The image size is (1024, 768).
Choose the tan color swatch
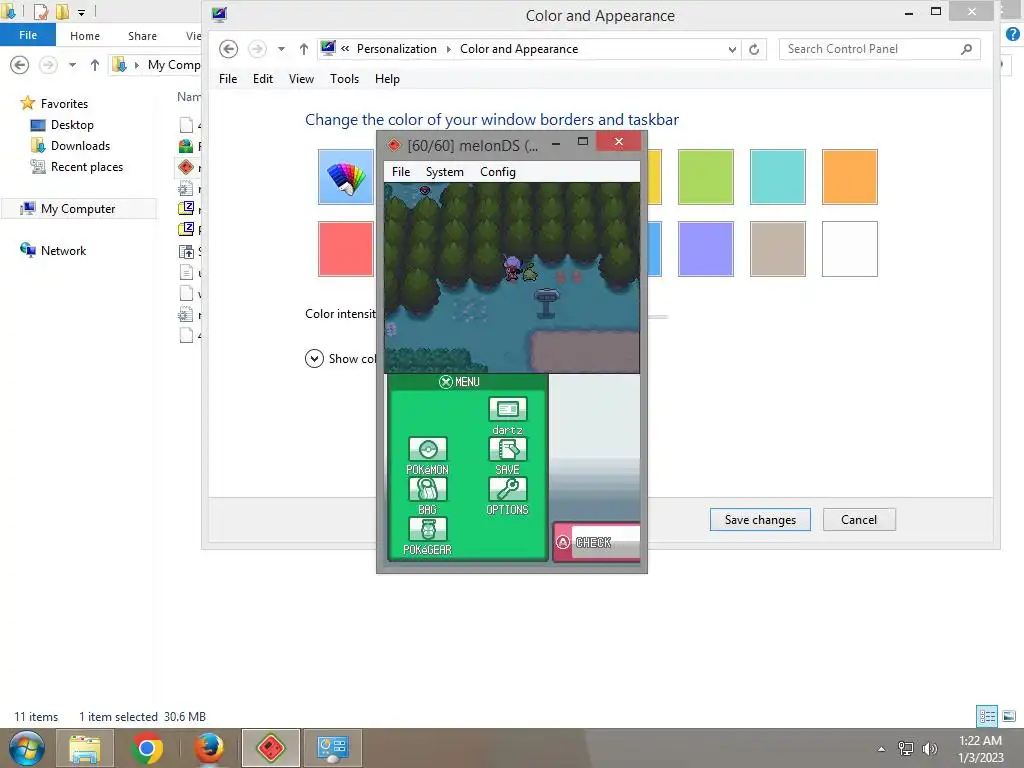point(778,249)
